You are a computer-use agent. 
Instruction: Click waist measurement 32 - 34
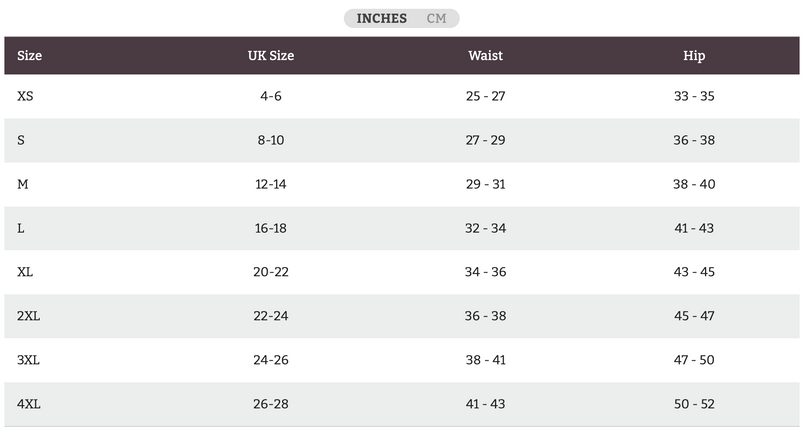[x=486, y=228]
